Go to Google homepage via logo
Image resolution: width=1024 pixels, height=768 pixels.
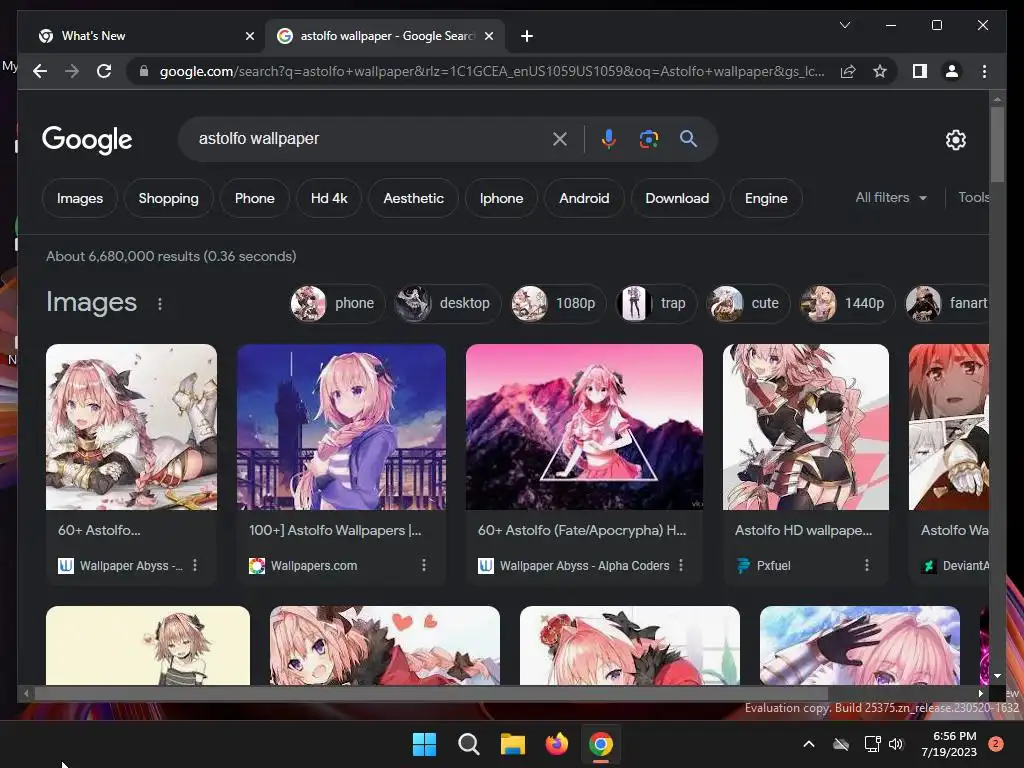[x=87, y=140]
